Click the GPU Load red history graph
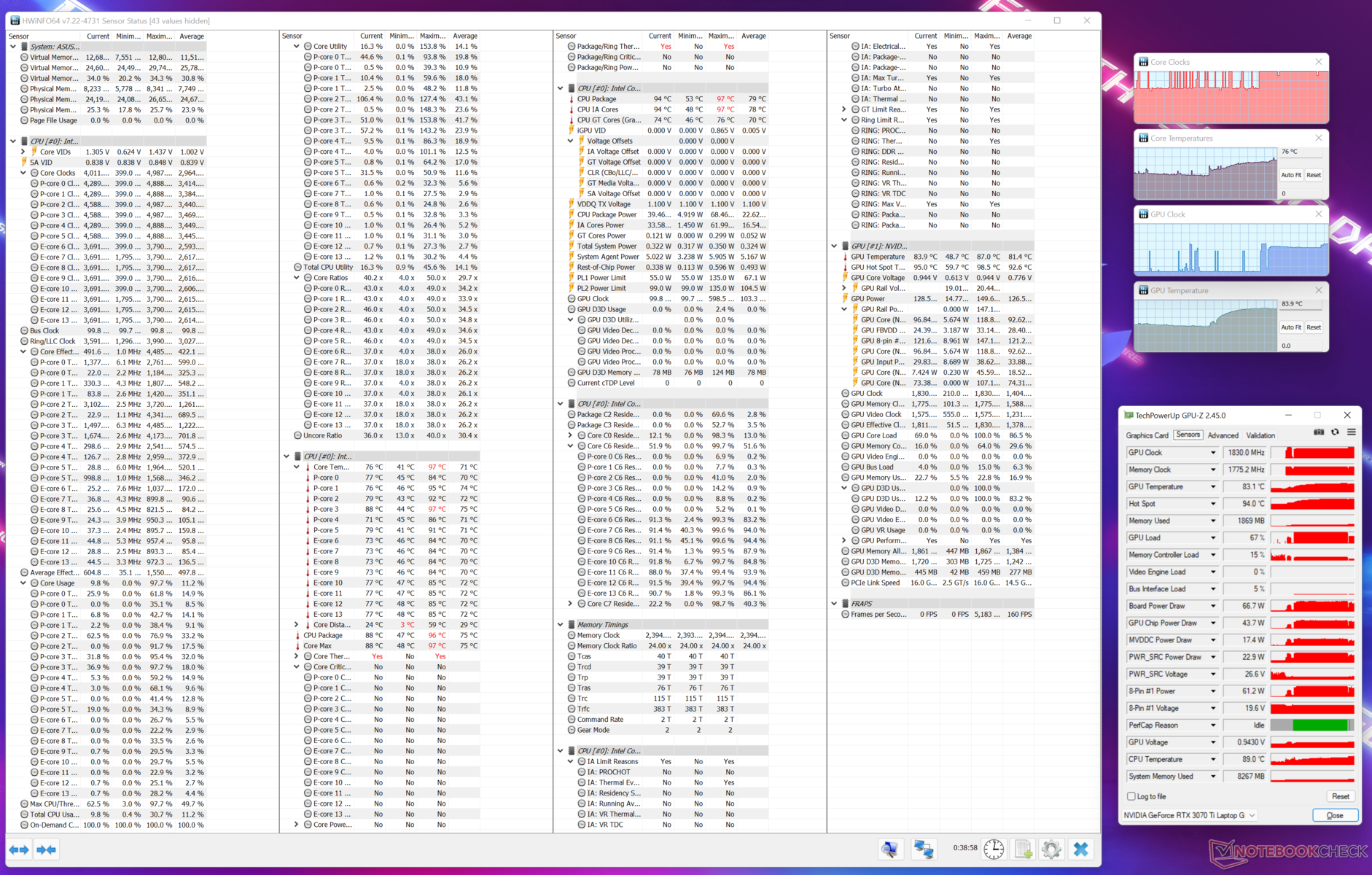The width and height of the screenshot is (1372, 875). [x=1312, y=538]
